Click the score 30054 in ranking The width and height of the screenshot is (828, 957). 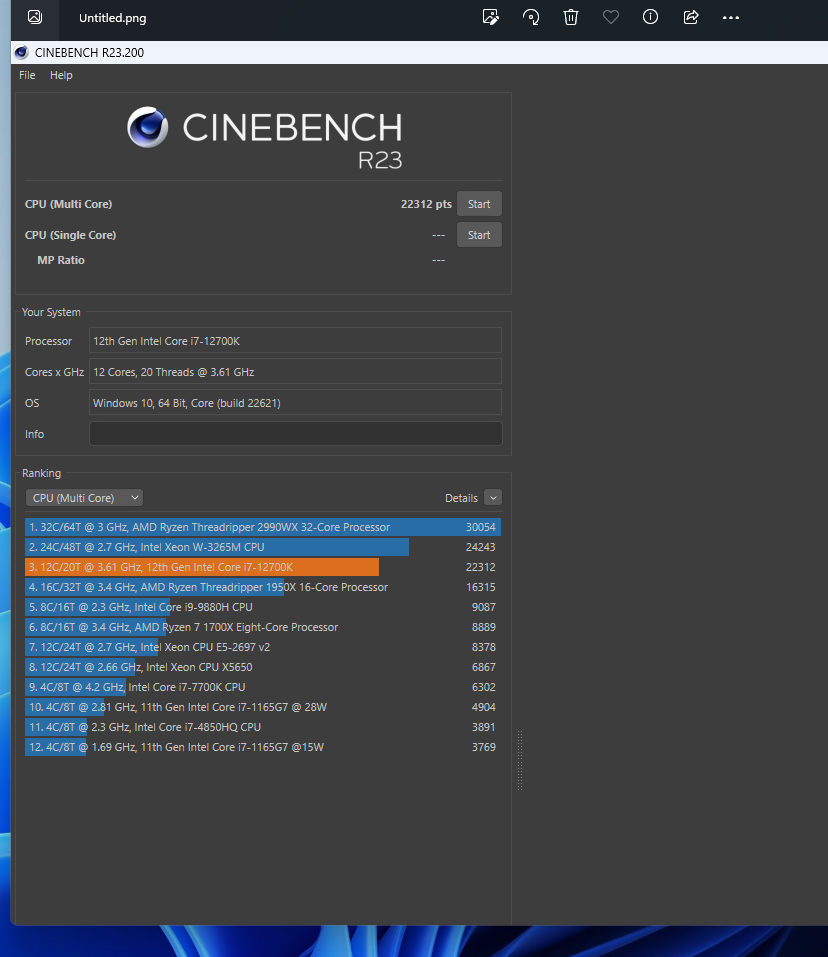(481, 527)
